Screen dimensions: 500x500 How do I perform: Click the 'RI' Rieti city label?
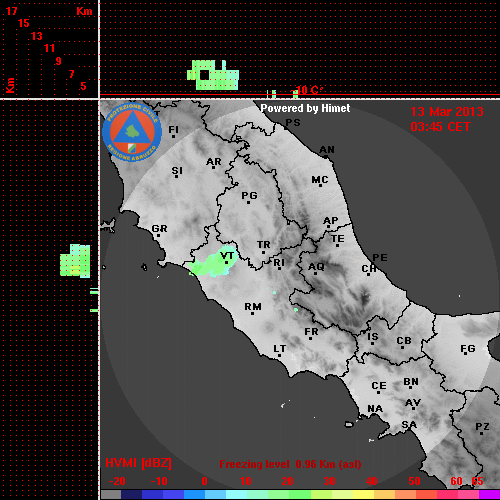279,263
